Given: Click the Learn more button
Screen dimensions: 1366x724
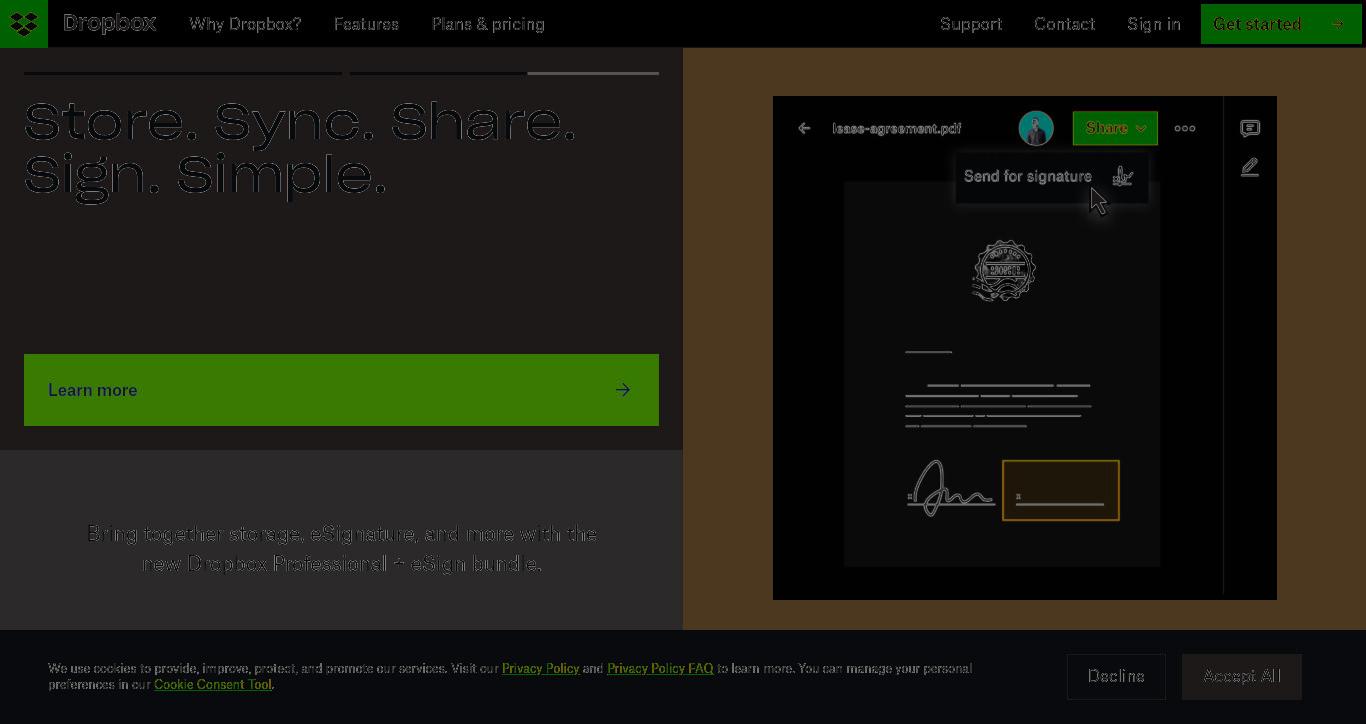Looking at the screenshot, I should [x=341, y=390].
